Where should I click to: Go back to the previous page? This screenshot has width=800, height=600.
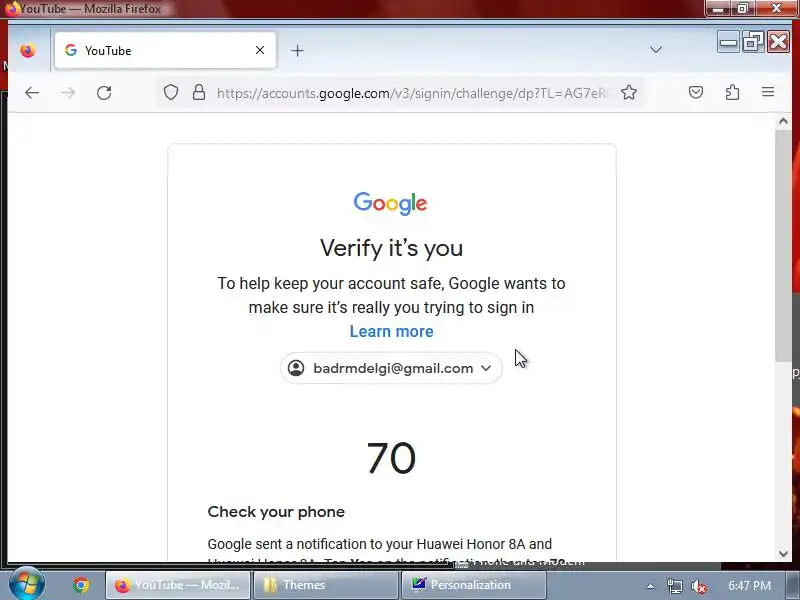(32, 93)
